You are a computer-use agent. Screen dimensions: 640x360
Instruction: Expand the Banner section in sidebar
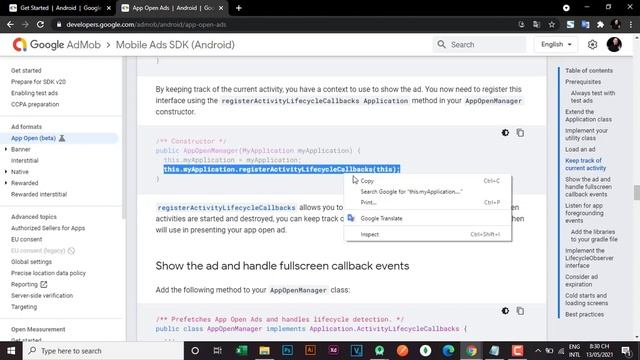pyautogui.click(x=6, y=149)
